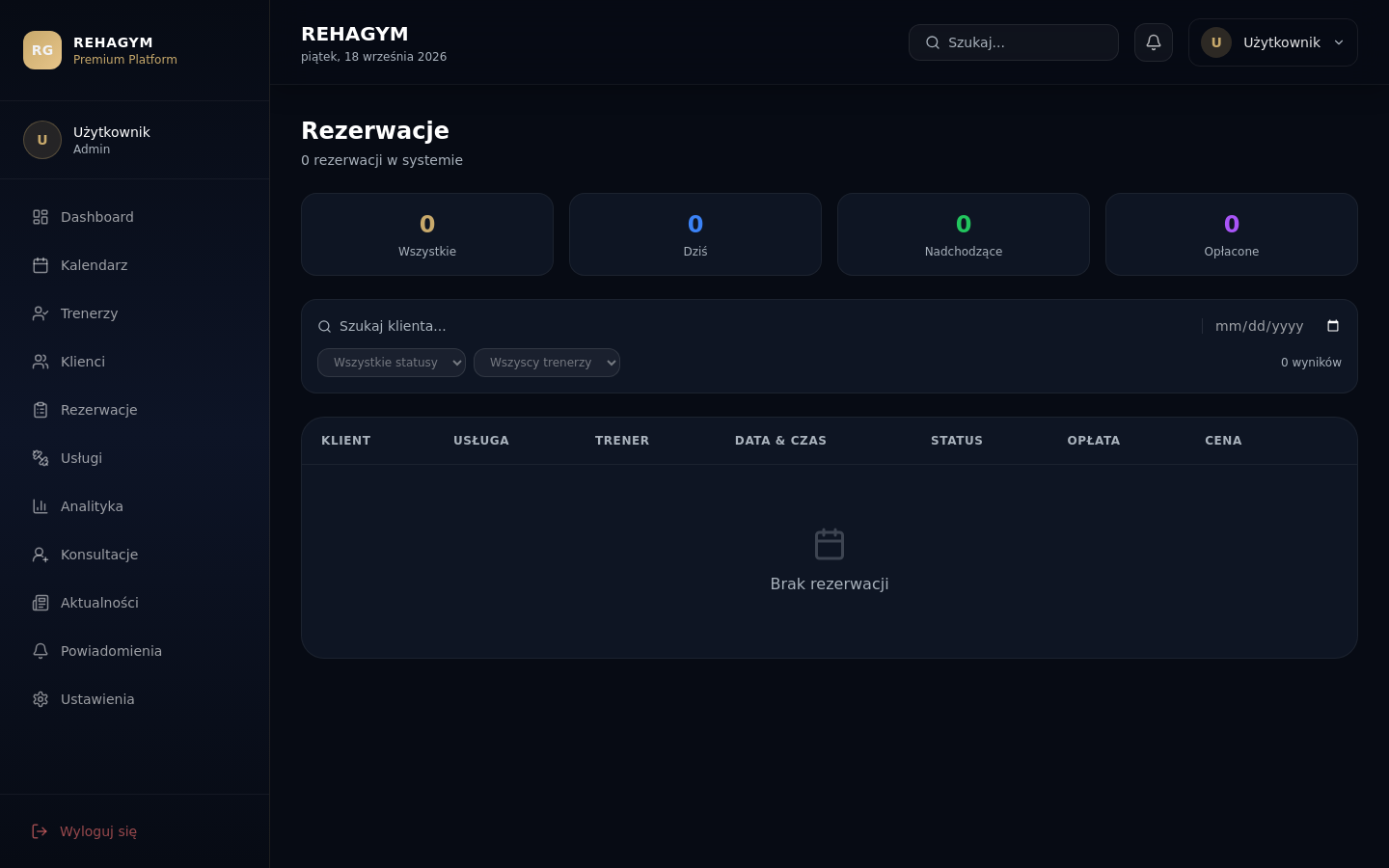Click the DATA & CZAS column header
The height and width of the screenshot is (868, 1389).
(780, 441)
